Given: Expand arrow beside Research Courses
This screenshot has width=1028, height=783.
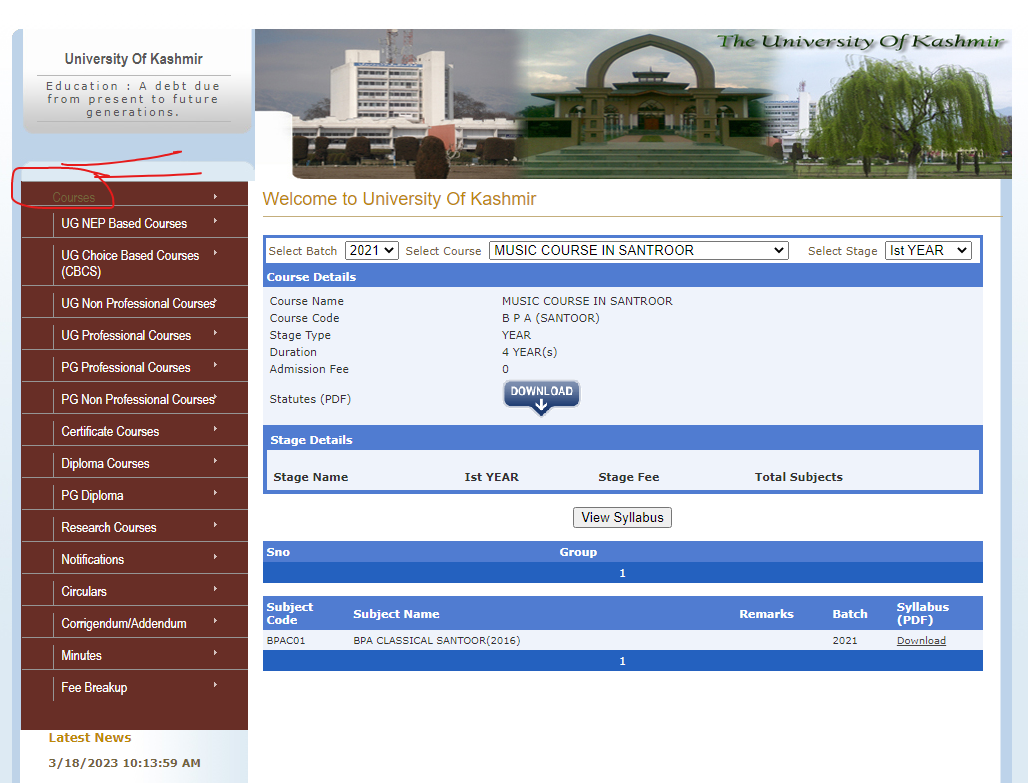Looking at the screenshot, I should (x=215, y=525).
